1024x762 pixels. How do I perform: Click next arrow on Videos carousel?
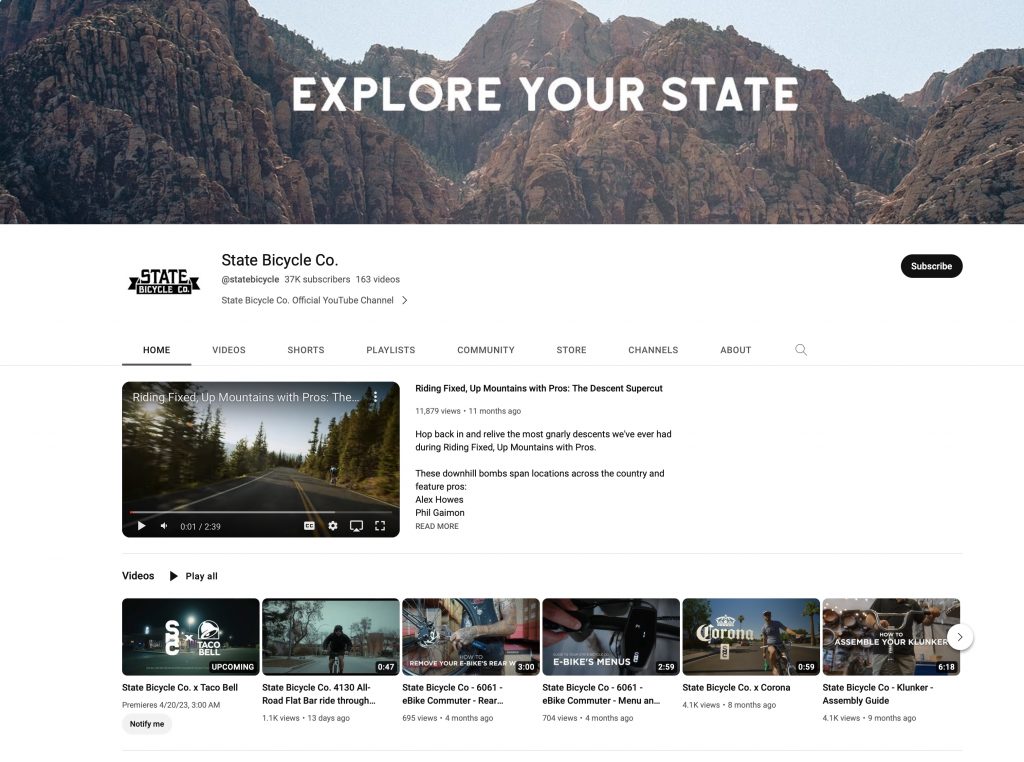(x=960, y=637)
